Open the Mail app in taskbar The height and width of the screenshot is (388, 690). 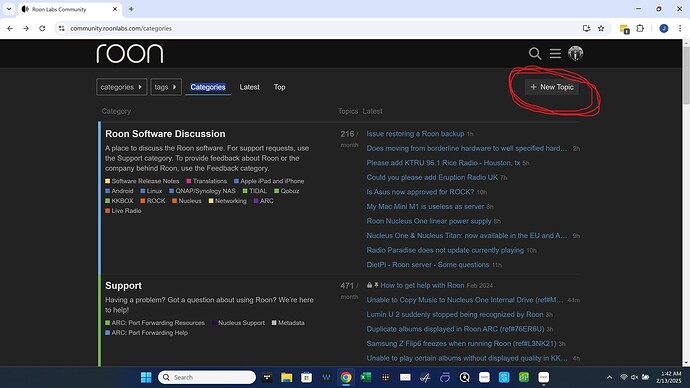(405, 377)
